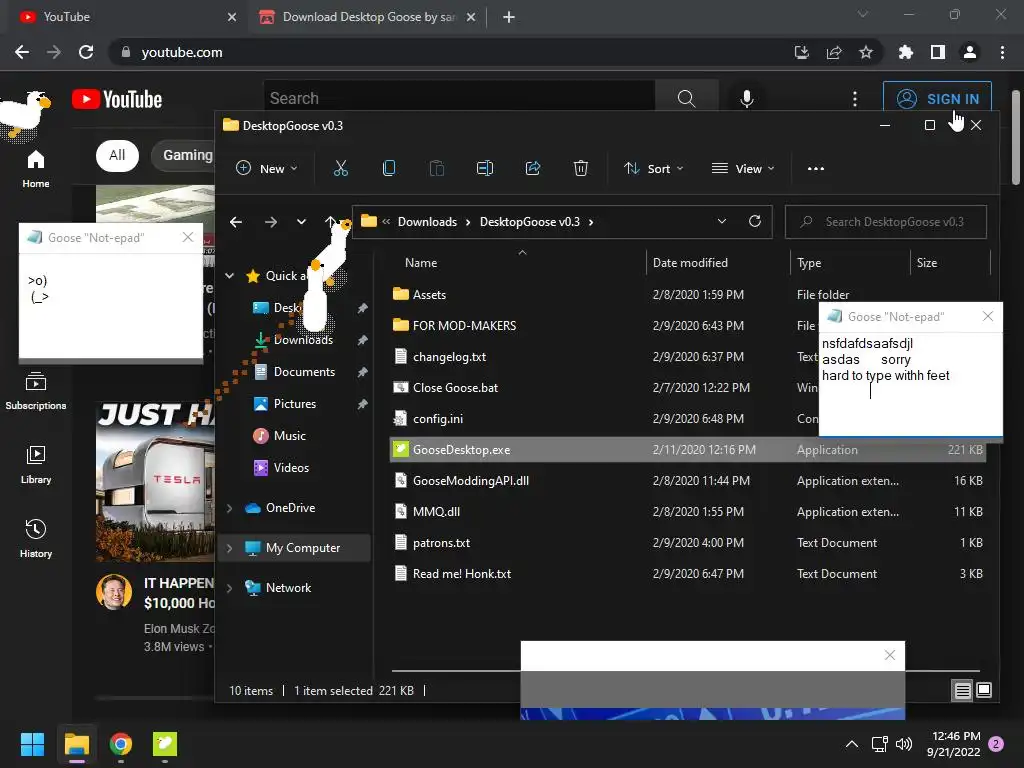Refresh the DesktopGoose v0.3 folder
The image size is (1024, 768).
755,221
